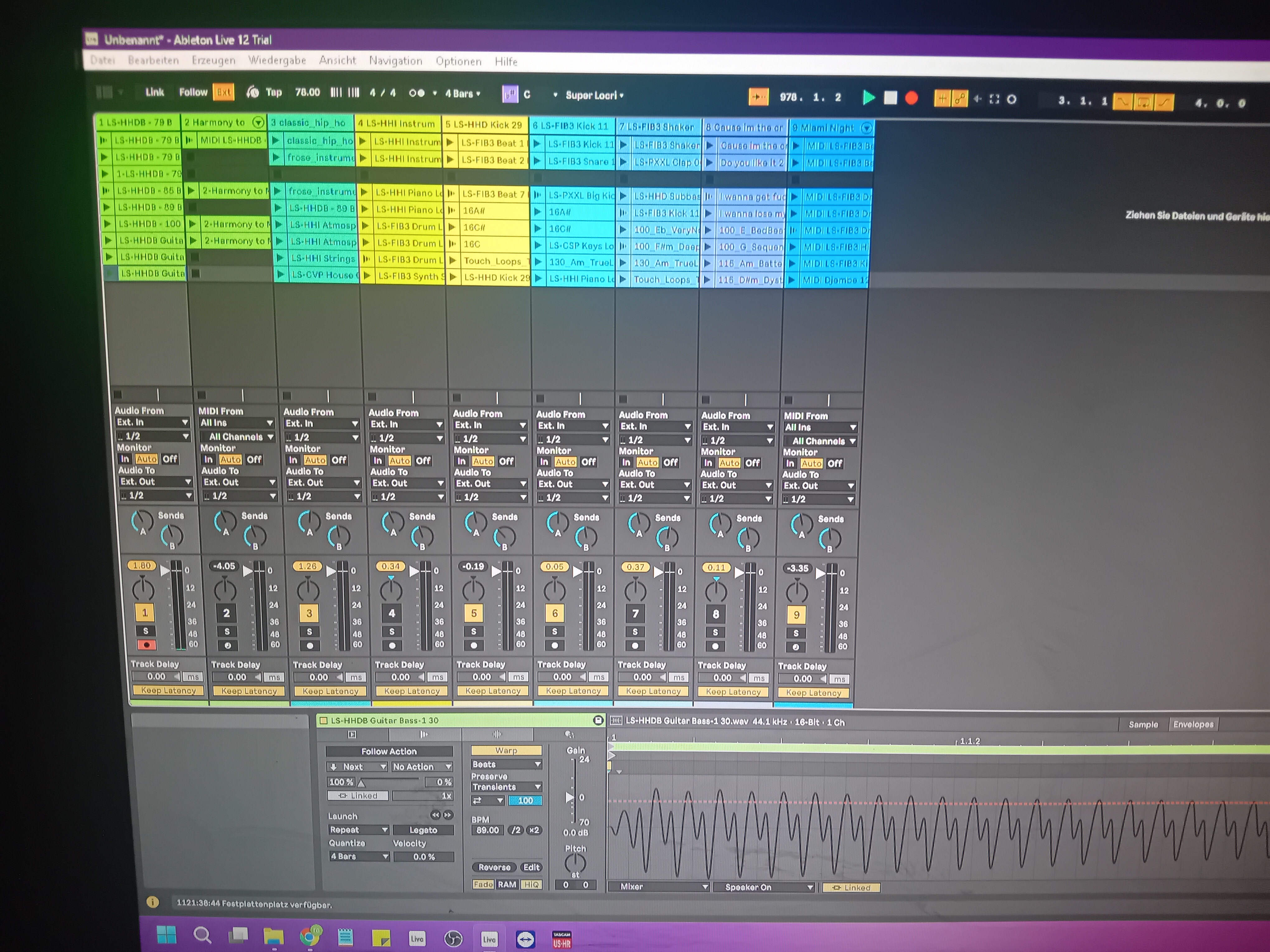Click the Stop button in transport
Viewport: 1270px width, 952px height.
(x=890, y=98)
